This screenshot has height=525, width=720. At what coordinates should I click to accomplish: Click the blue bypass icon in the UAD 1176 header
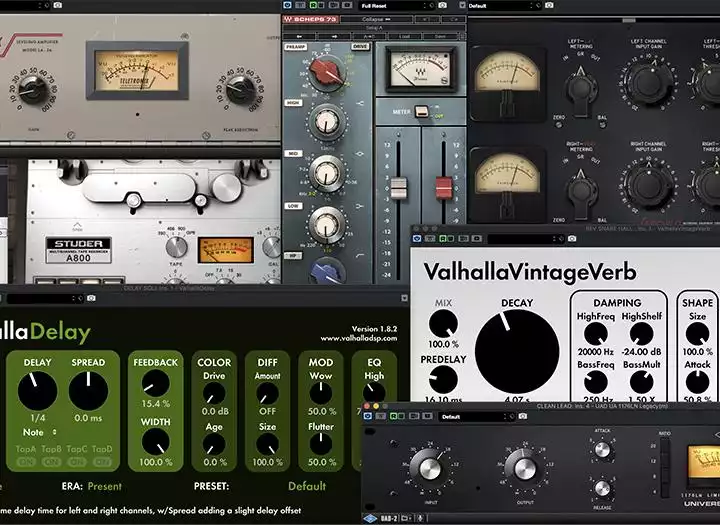(x=368, y=417)
